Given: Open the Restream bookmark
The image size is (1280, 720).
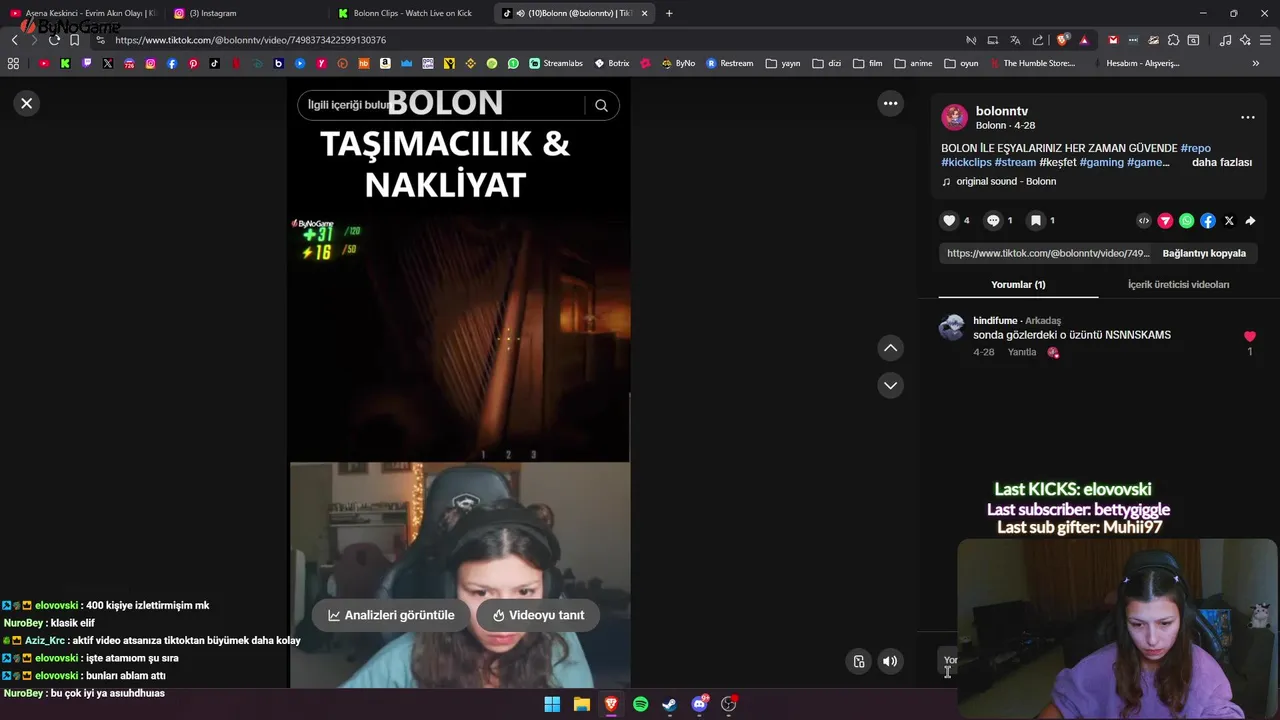Looking at the screenshot, I should (730, 63).
